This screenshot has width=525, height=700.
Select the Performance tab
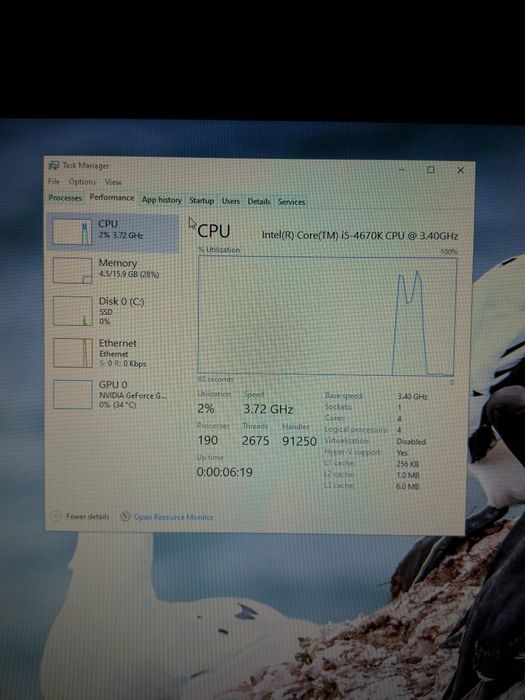112,197
